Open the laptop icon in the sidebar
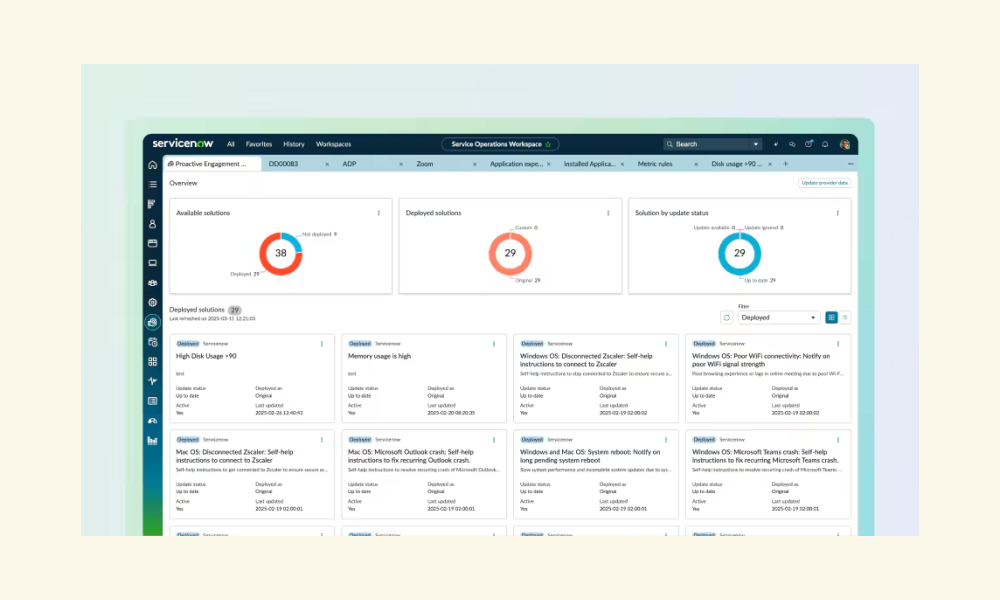 coord(152,263)
